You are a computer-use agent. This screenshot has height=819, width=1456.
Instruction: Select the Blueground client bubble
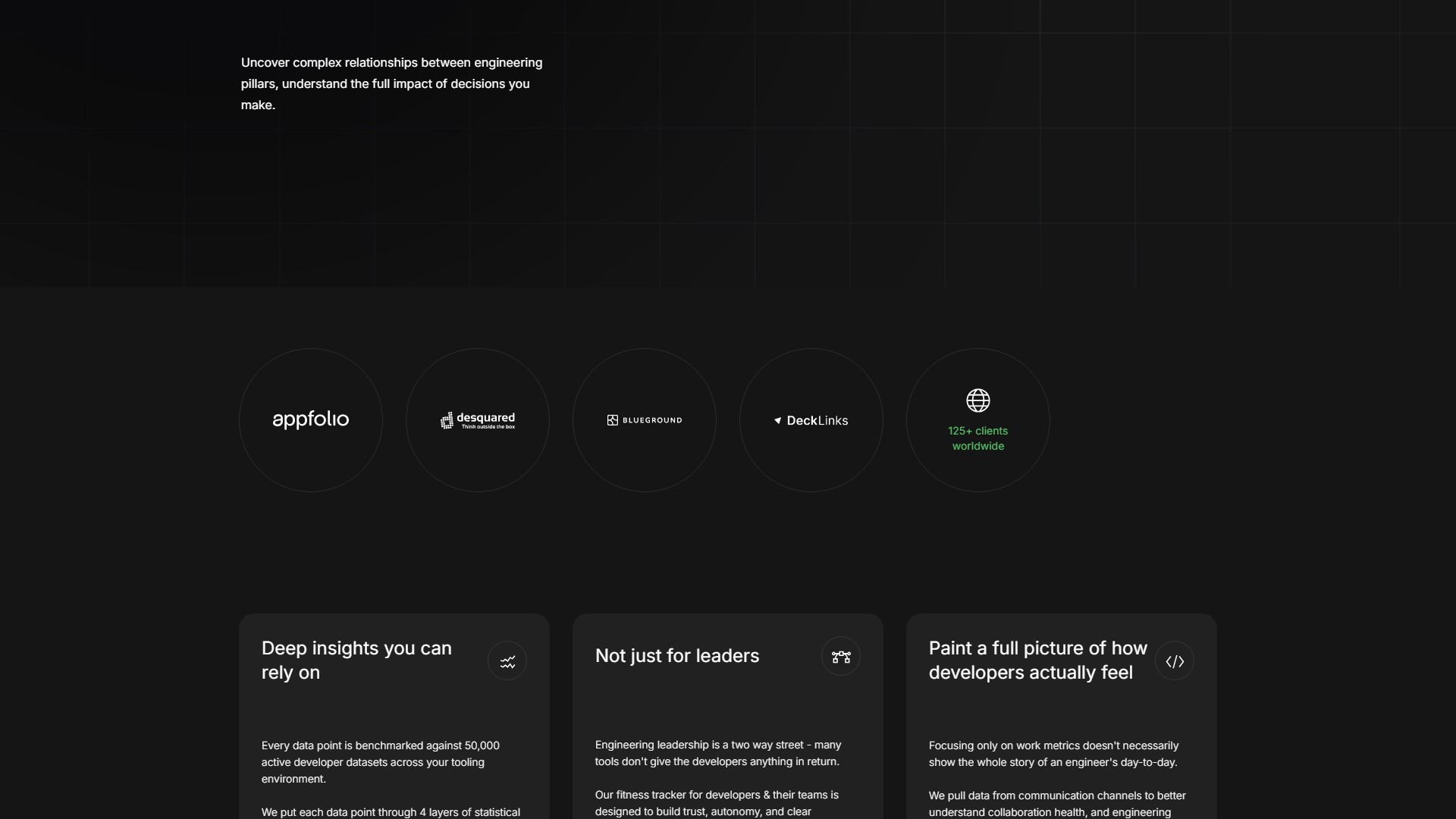(643, 419)
